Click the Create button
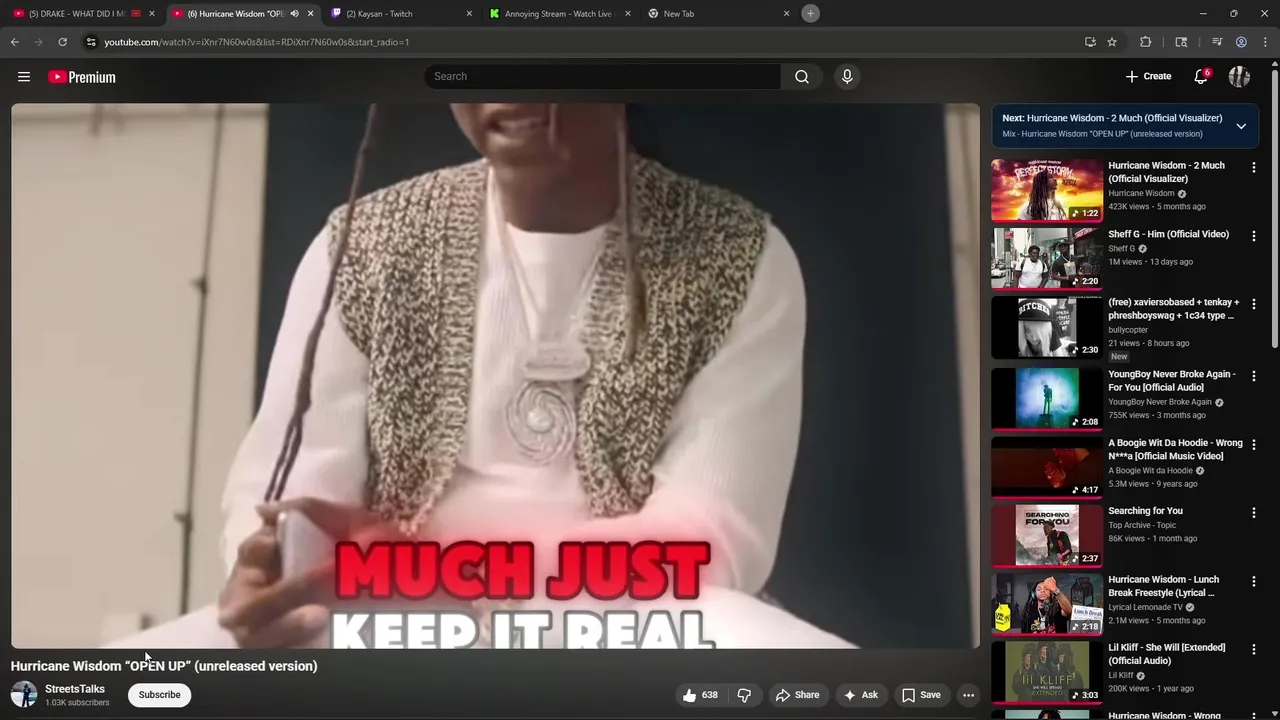This screenshot has height=720, width=1280. tap(1148, 77)
